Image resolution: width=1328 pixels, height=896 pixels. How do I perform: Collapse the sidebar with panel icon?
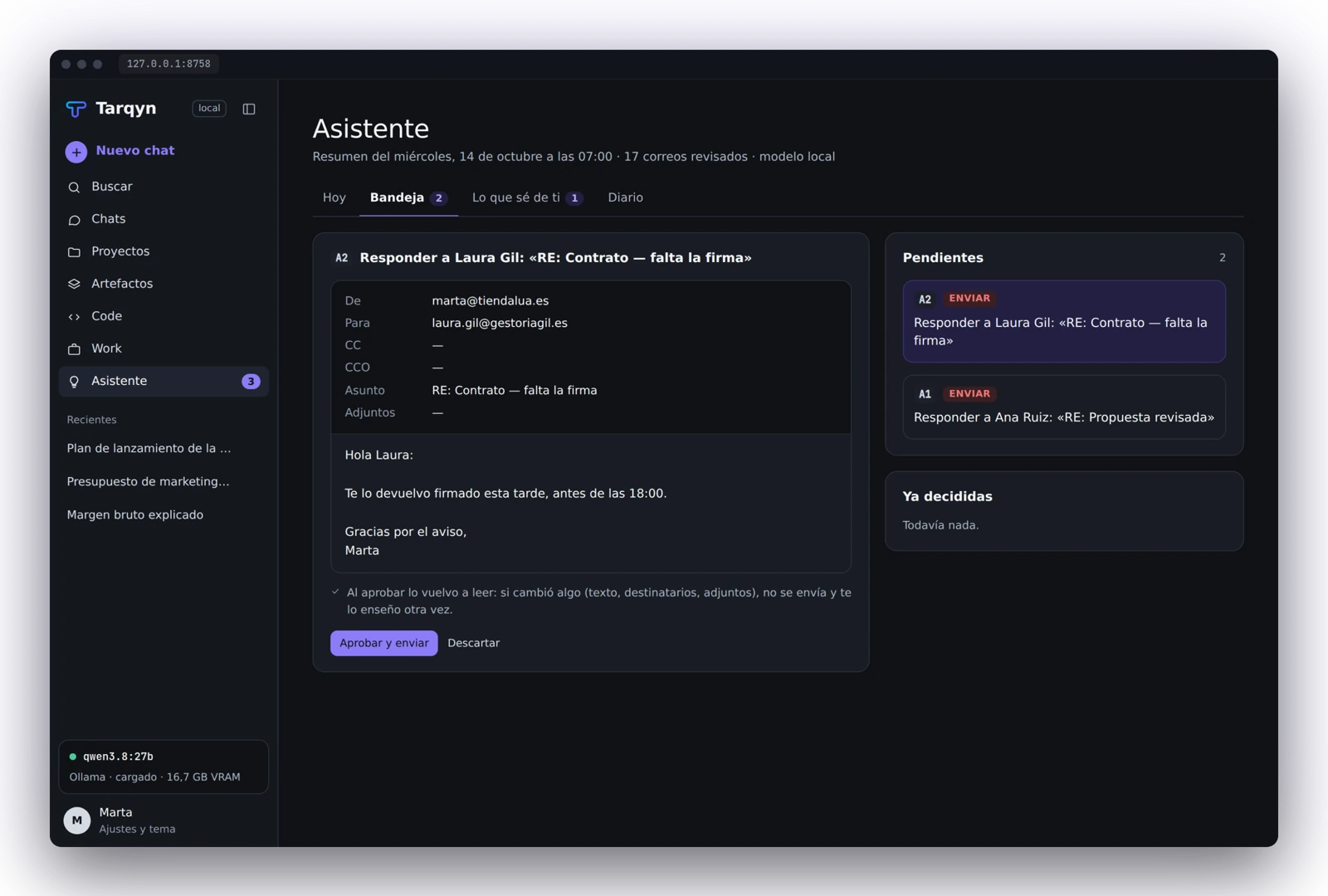249,109
